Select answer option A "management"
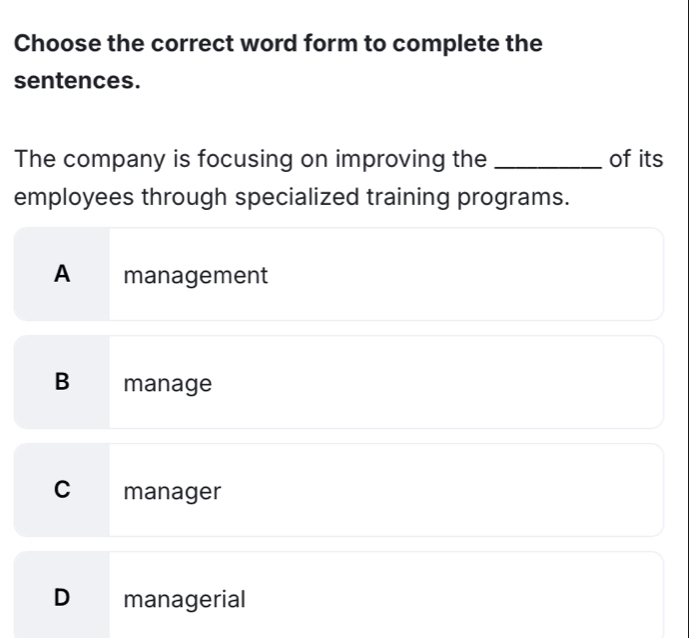 point(338,275)
